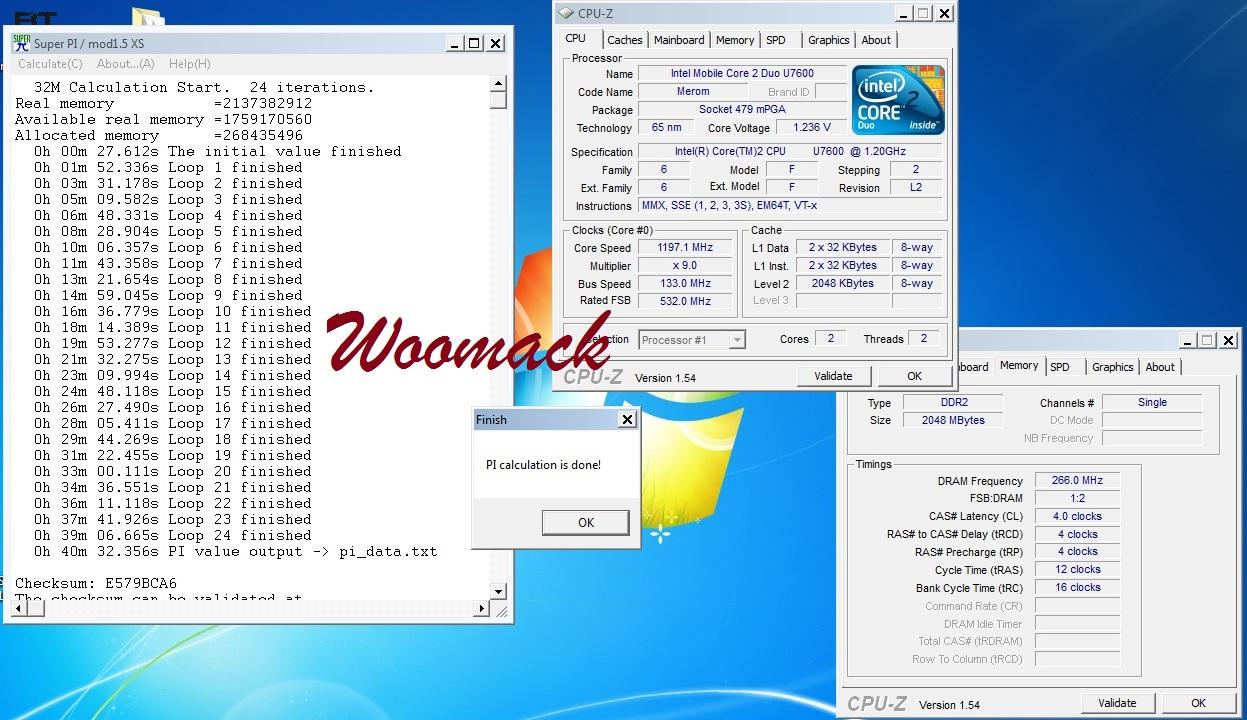
Task: Open the Memory tab in front CPU-Z window
Action: [x=735, y=40]
